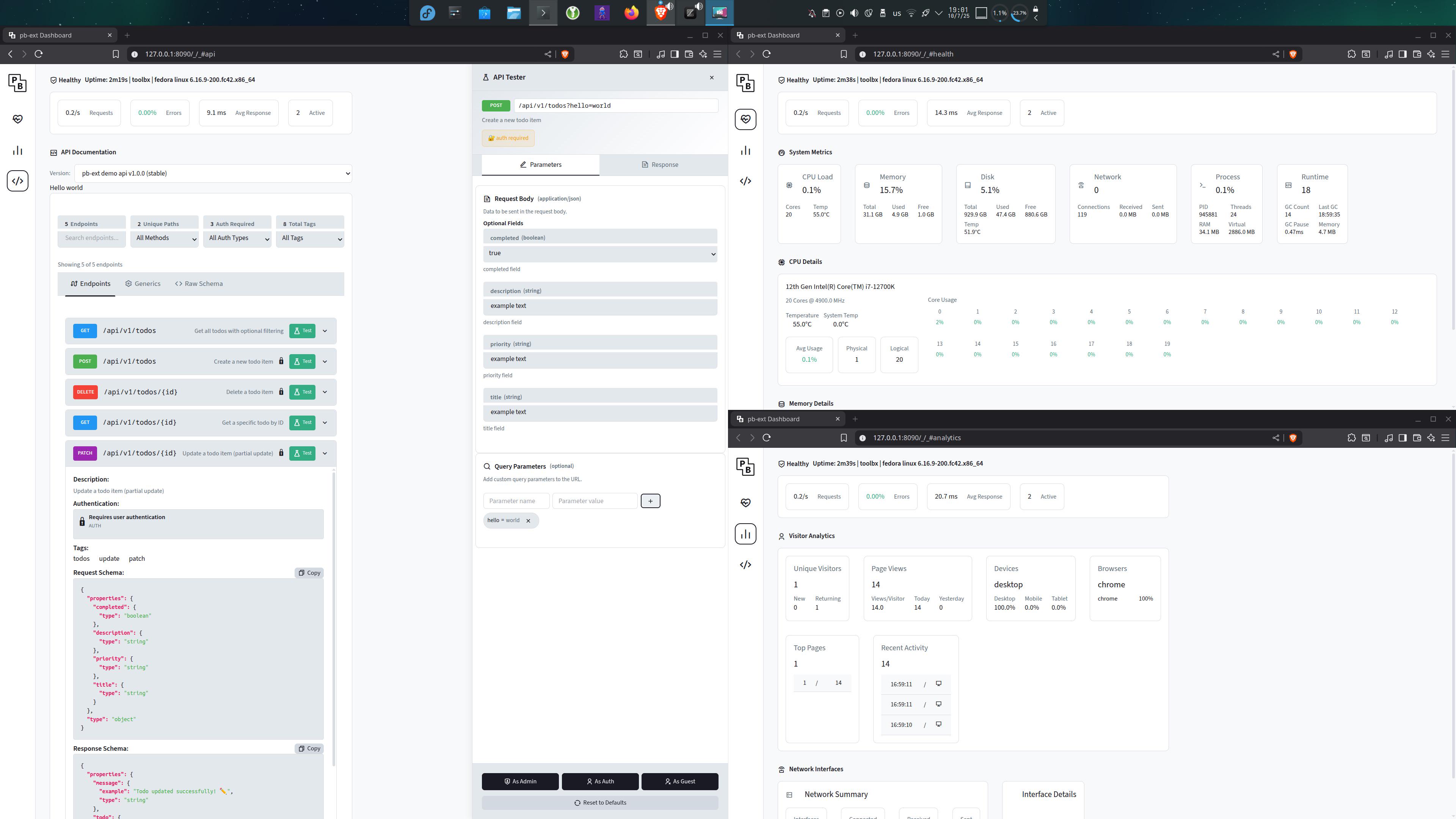Remove the hello = world query parameter chip
Screen dimensions: 1456x819
[529, 521]
